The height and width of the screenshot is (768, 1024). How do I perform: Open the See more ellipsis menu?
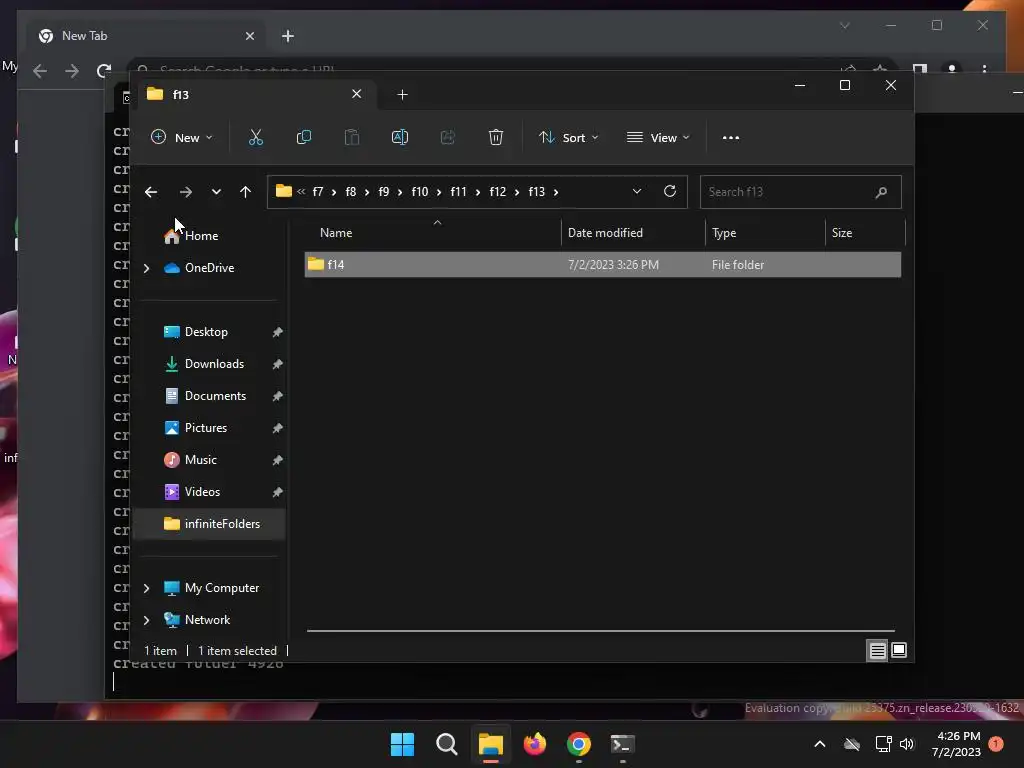(731, 138)
